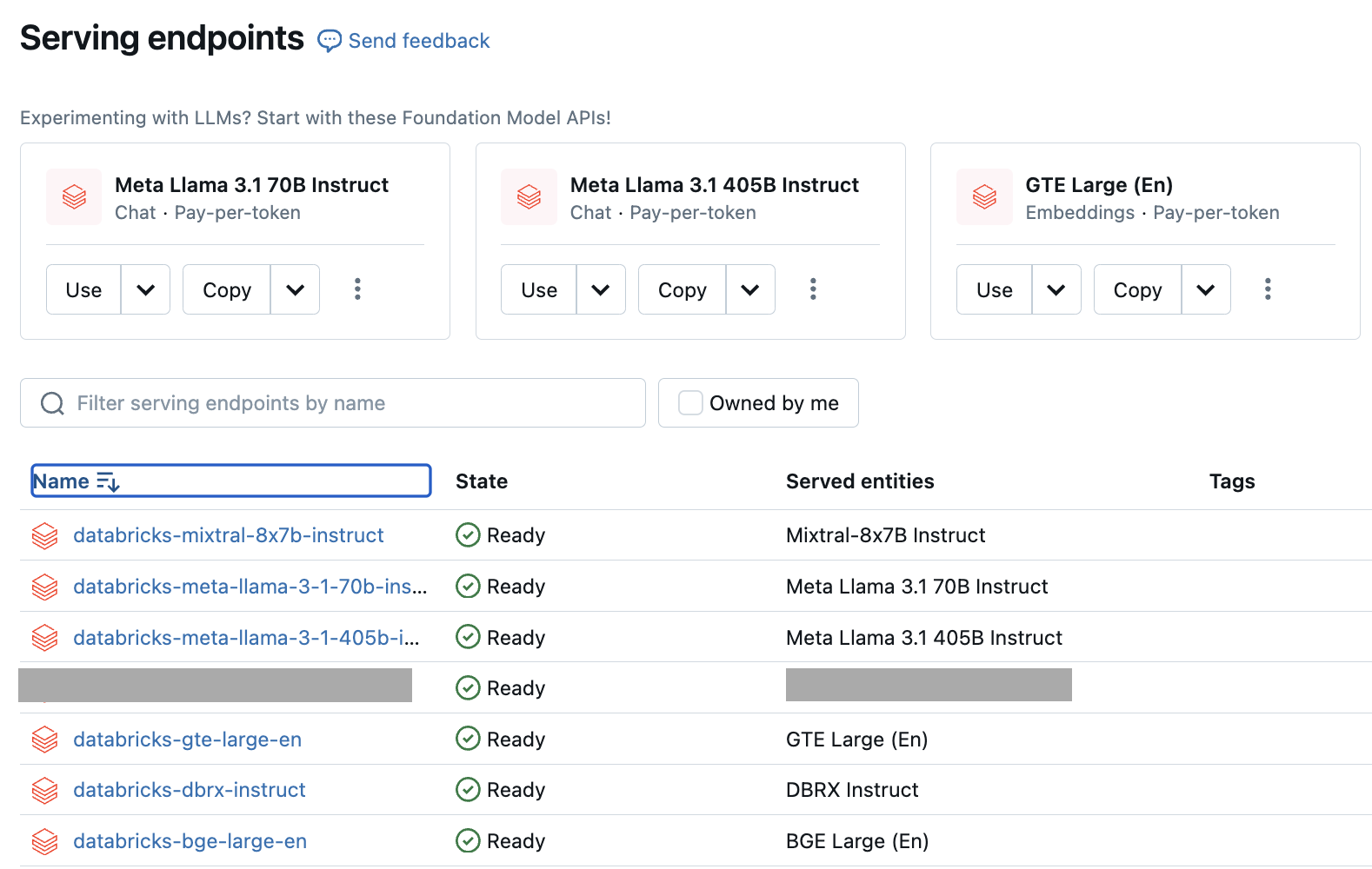The image size is (1372, 869).
Task: Click Use on the Meta Llama 3.1 70B card
Action: point(83,289)
